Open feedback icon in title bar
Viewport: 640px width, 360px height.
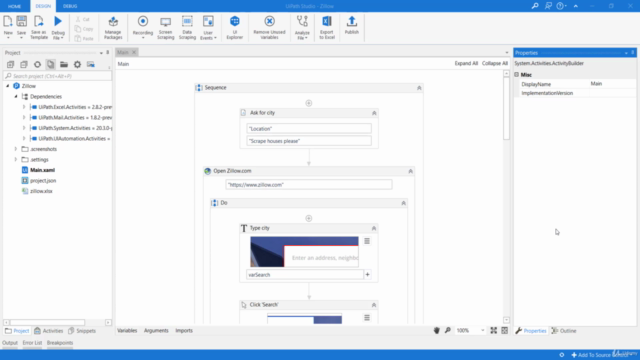coord(548,6)
